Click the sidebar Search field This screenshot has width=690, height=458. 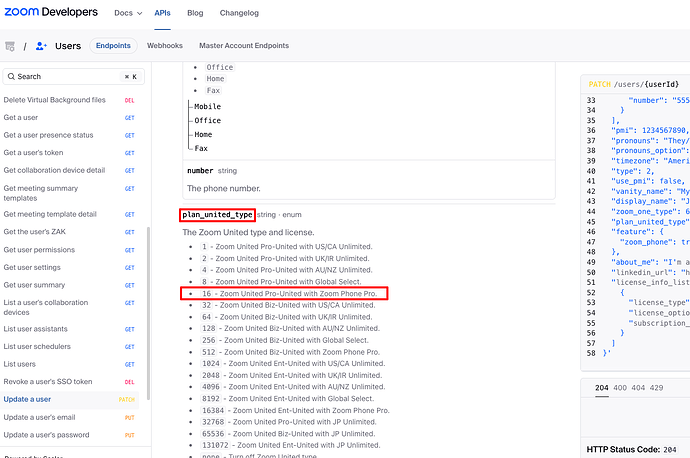[x=73, y=77]
